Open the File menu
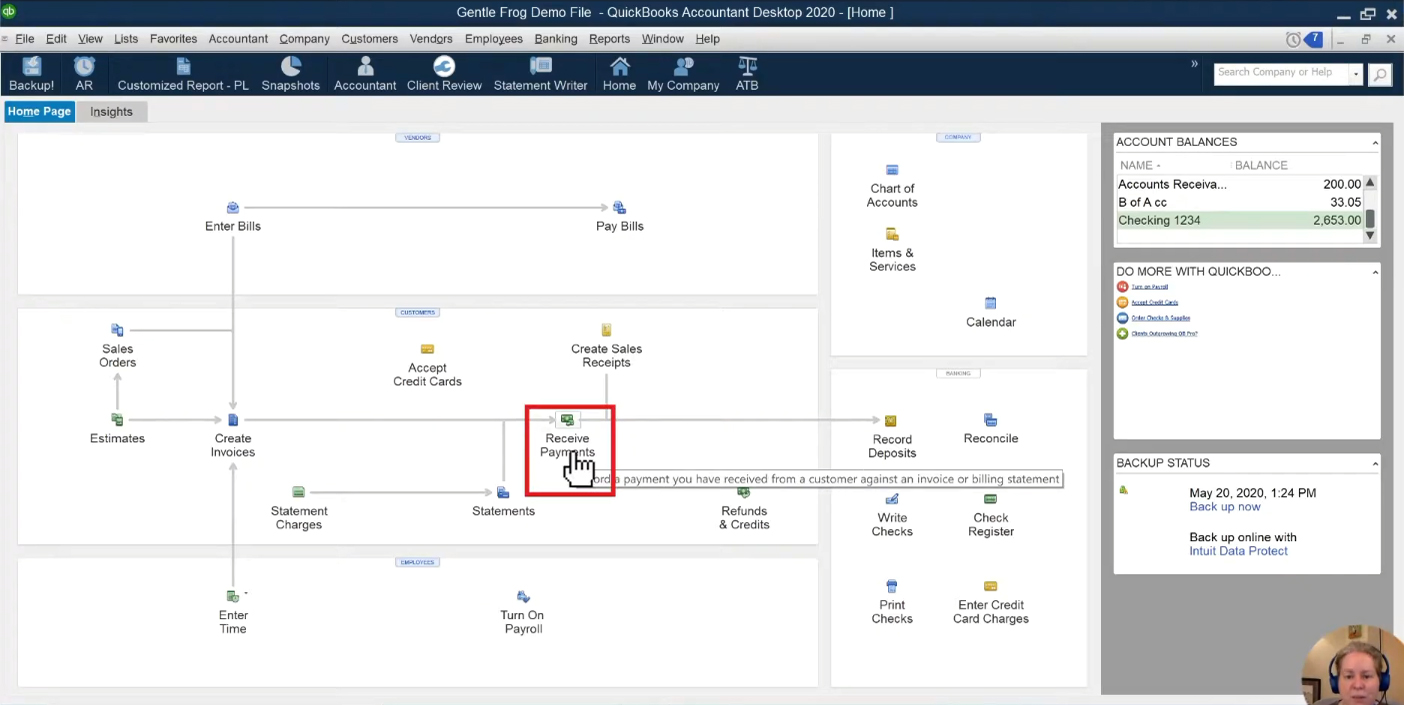 pos(24,39)
